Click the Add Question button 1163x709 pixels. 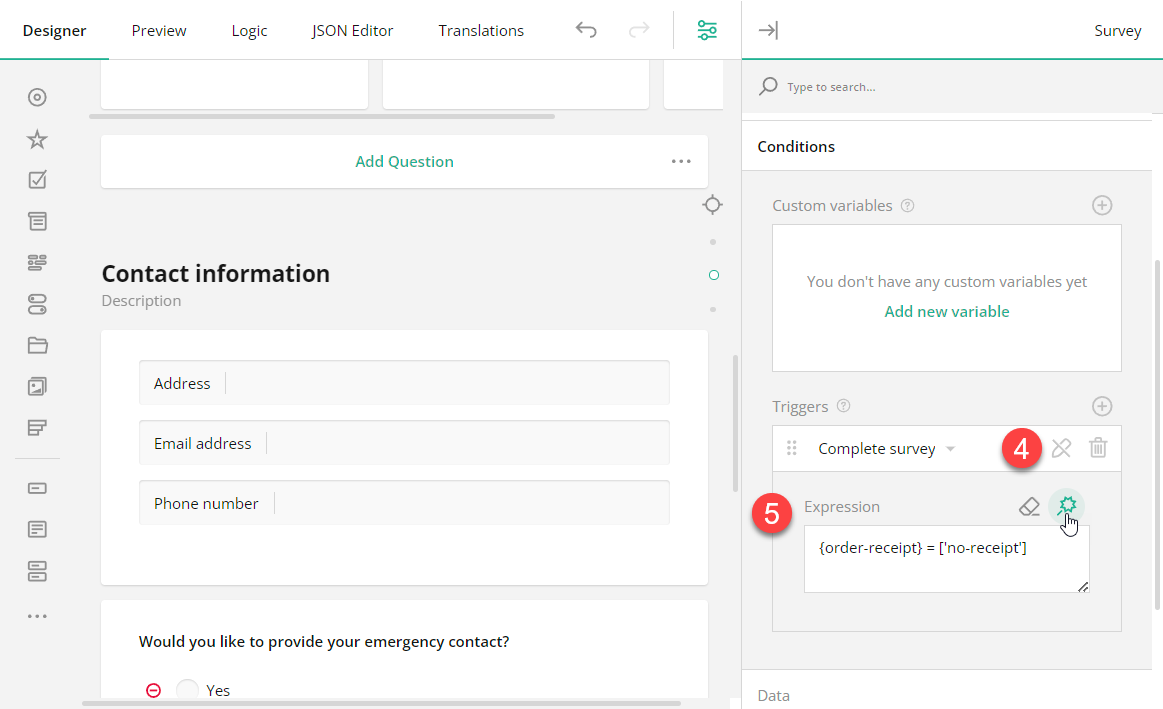click(x=404, y=161)
